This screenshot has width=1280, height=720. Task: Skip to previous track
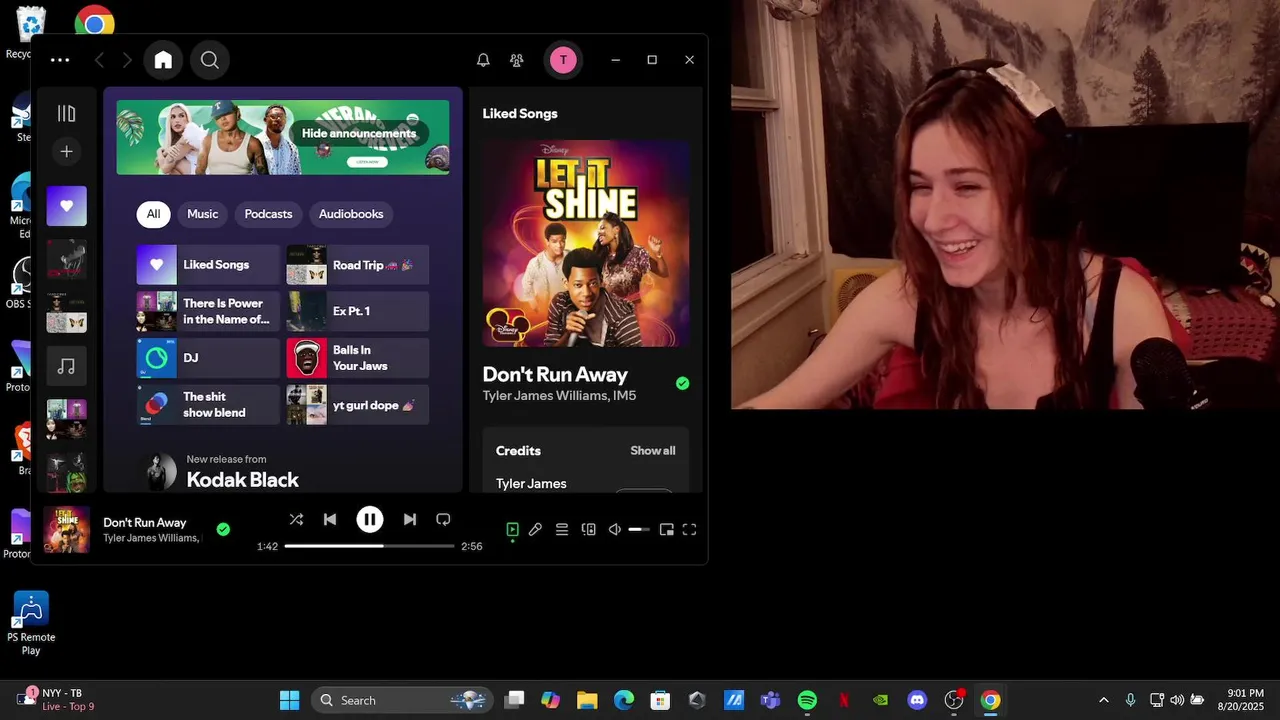tap(330, 519)
